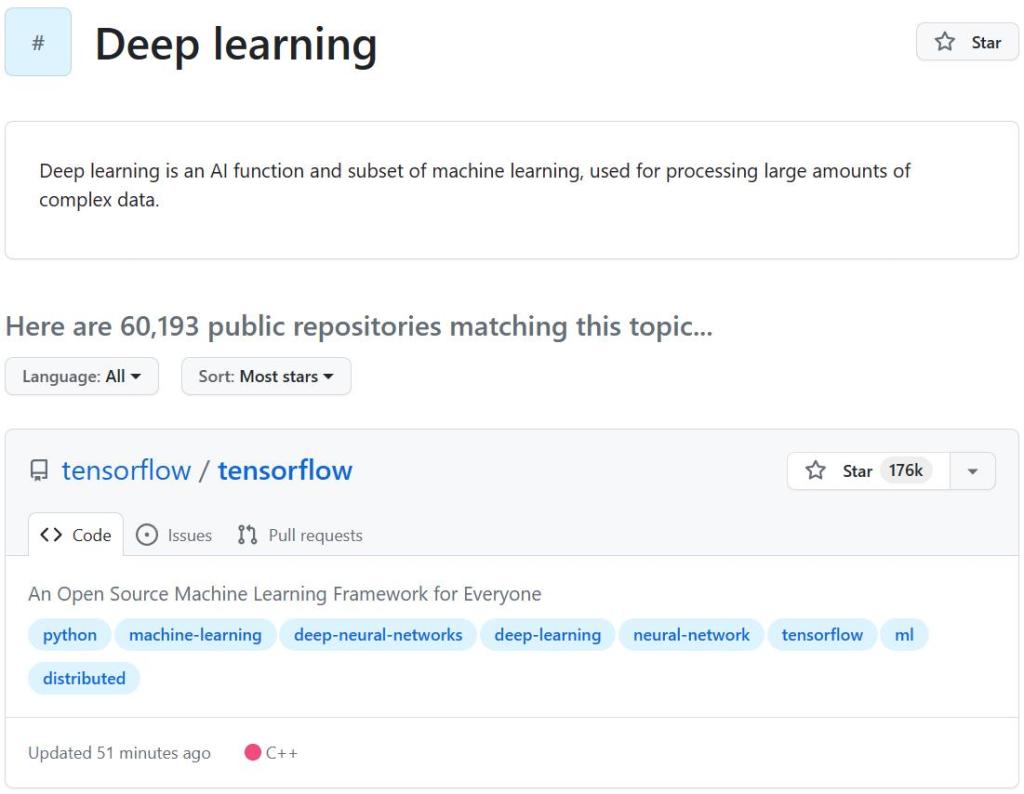This screenshot has height=794, width=1024.
Task: Open the deep-neural-networks topic tag
Action: [x=378, y=635]
